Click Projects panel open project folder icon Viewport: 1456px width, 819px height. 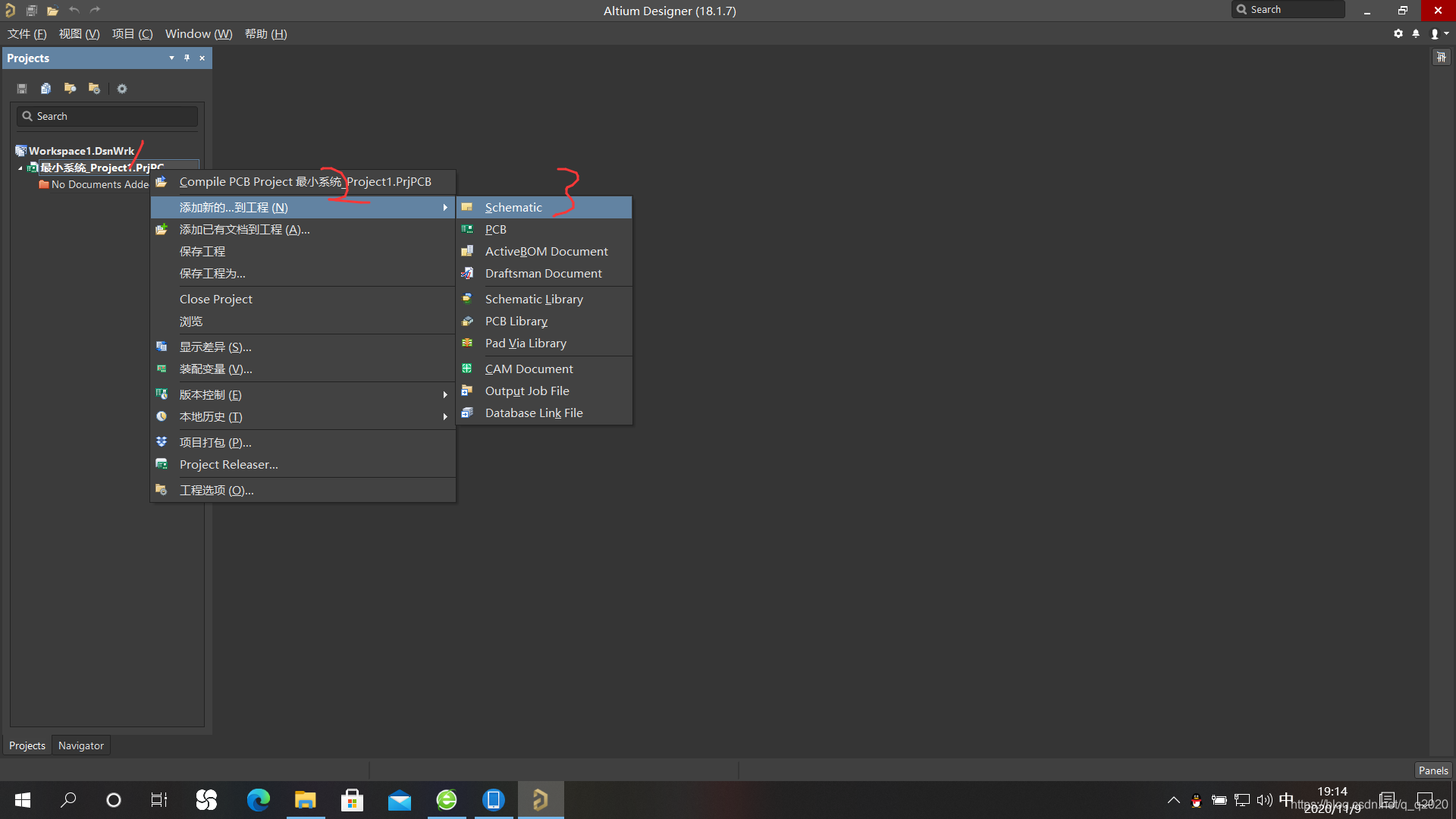coord(70,89)
